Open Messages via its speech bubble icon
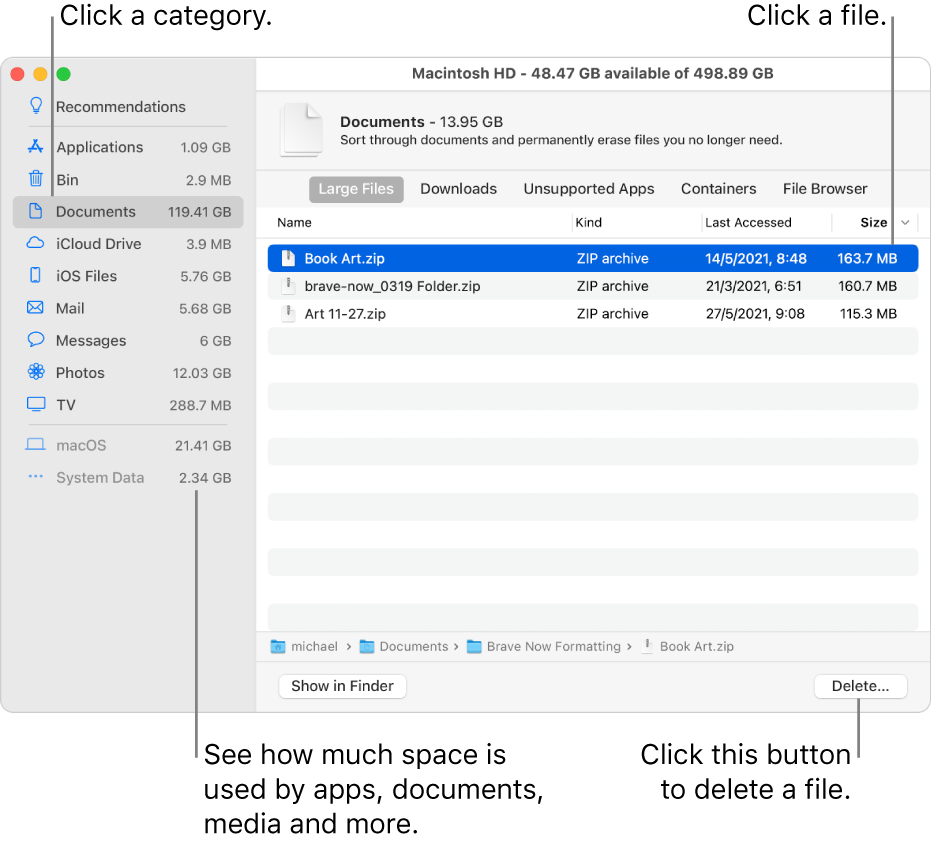 [x=35, y=340]
